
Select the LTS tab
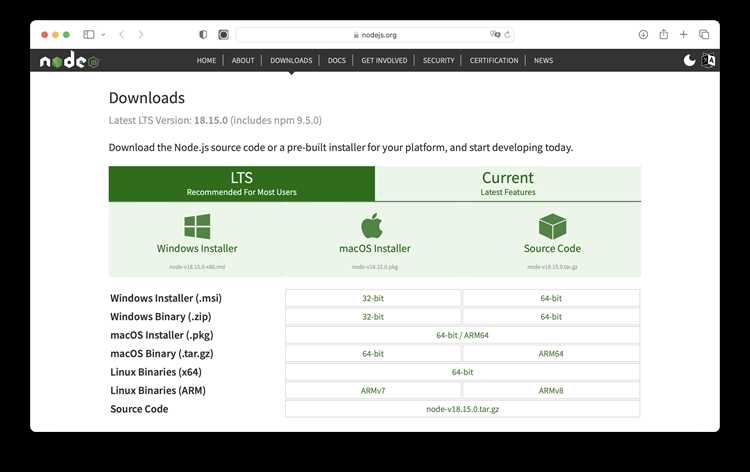[242, 184]
